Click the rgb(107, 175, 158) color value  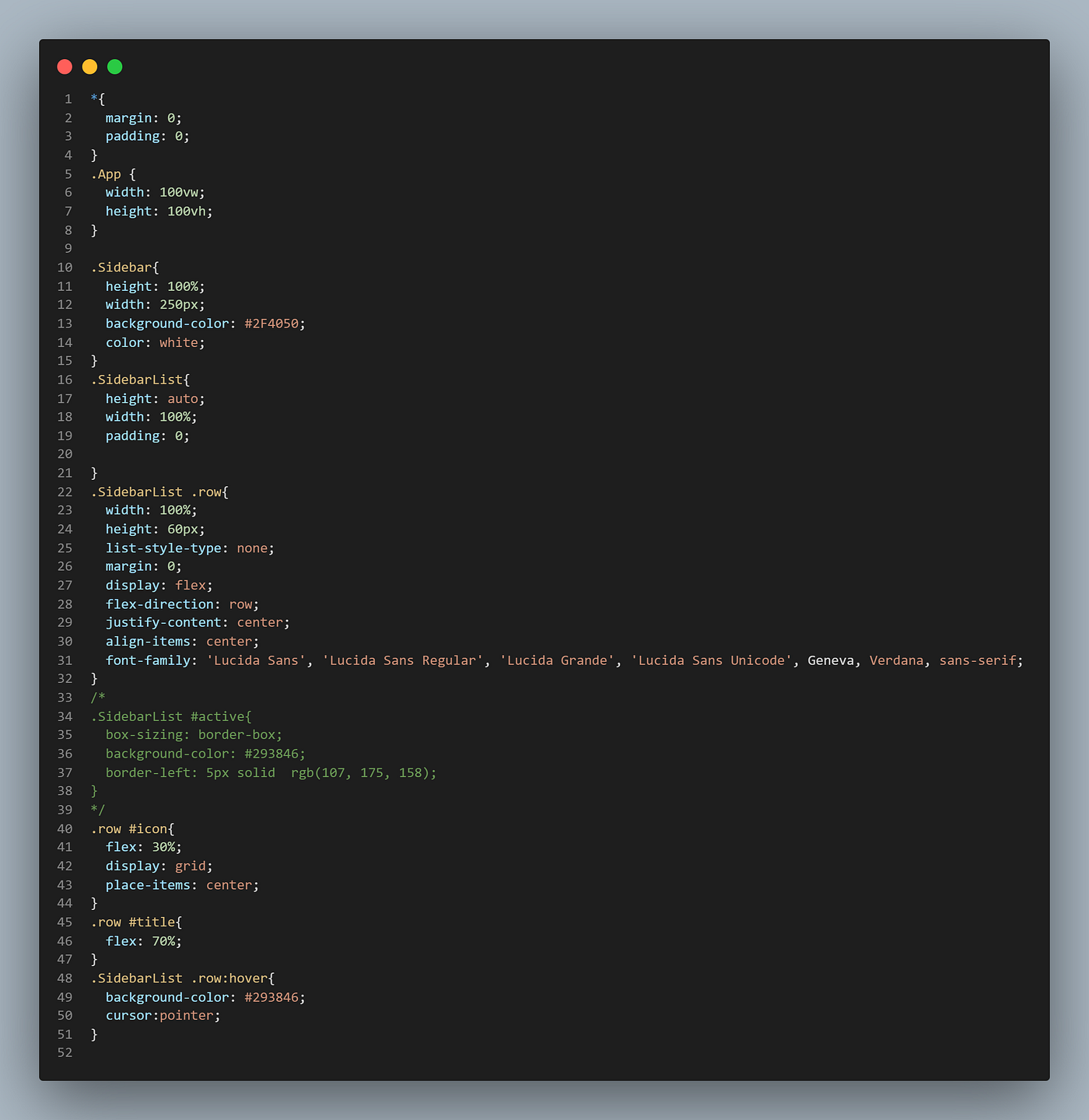pos(362,772)
